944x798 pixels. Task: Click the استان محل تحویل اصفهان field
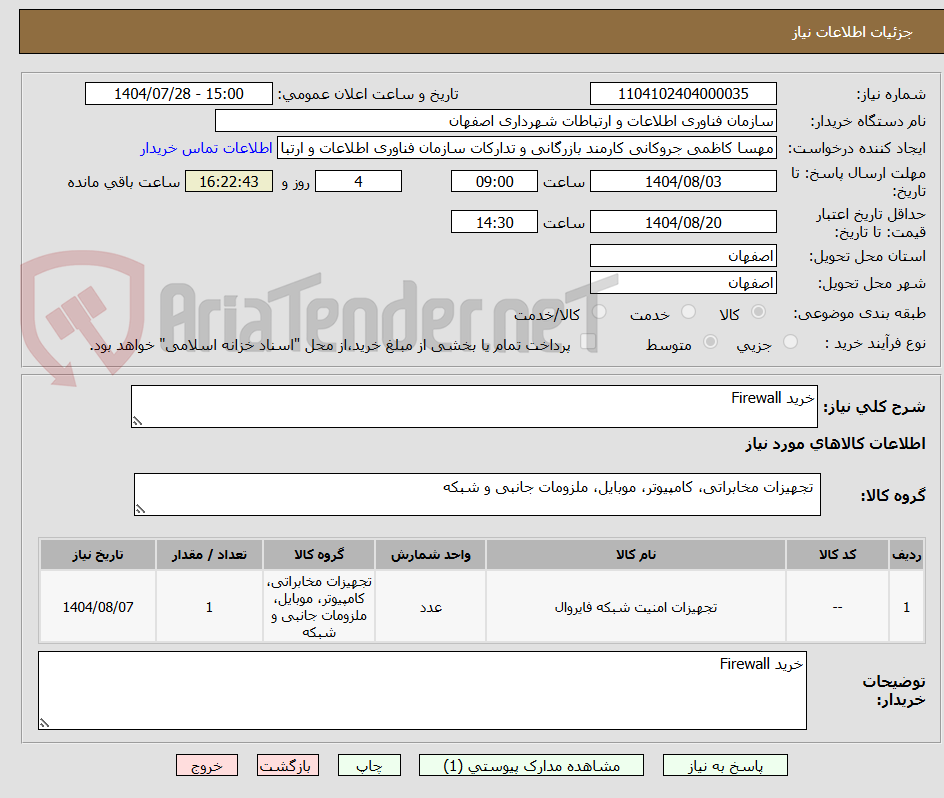pyautogui.click(x=683, y=255)
